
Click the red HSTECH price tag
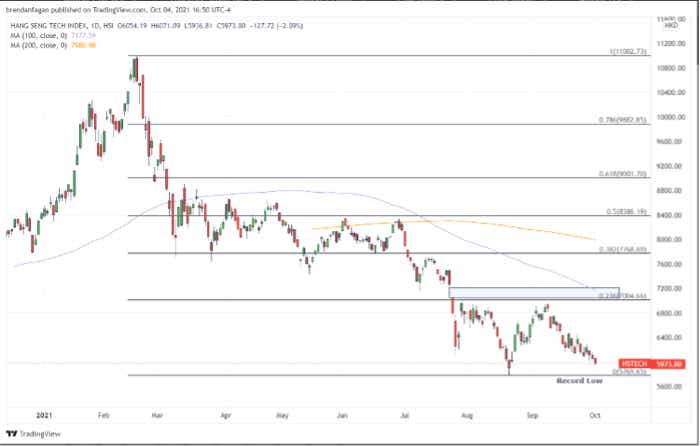point(652,364)
